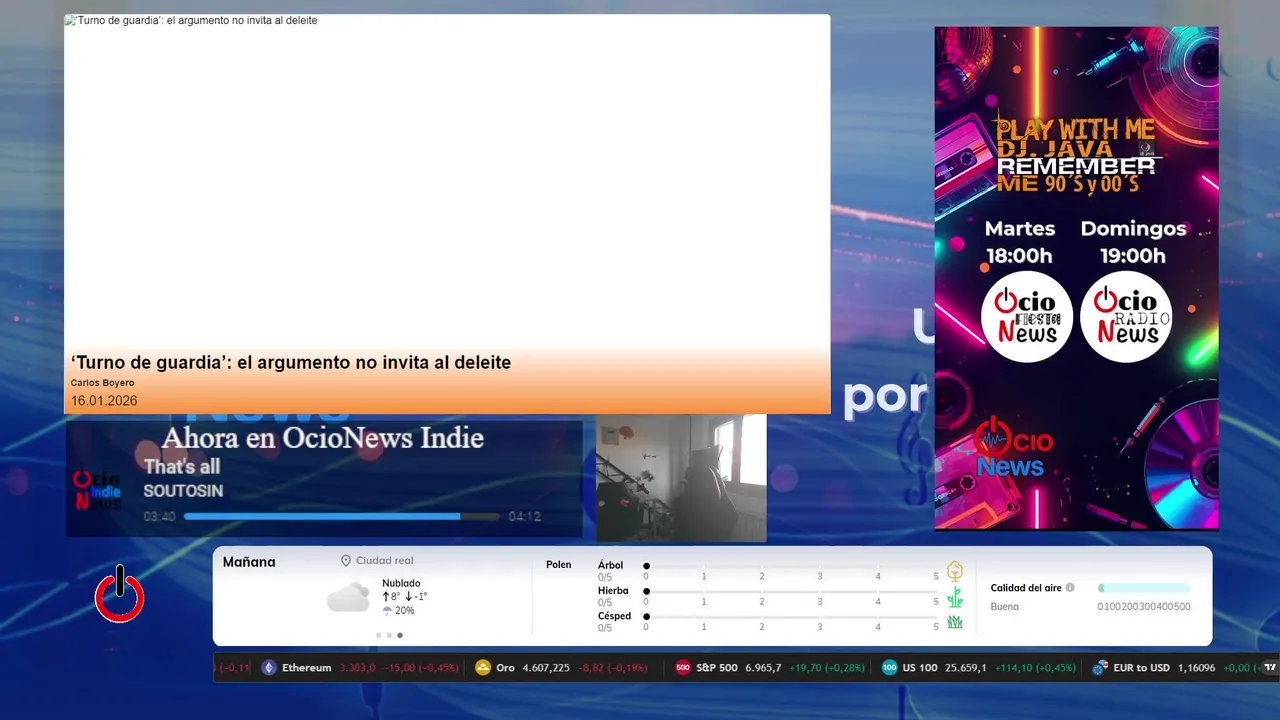This screenshot has width=1280, height=720.
Task: Click the Césped pollen level slider
Action: 791,617
